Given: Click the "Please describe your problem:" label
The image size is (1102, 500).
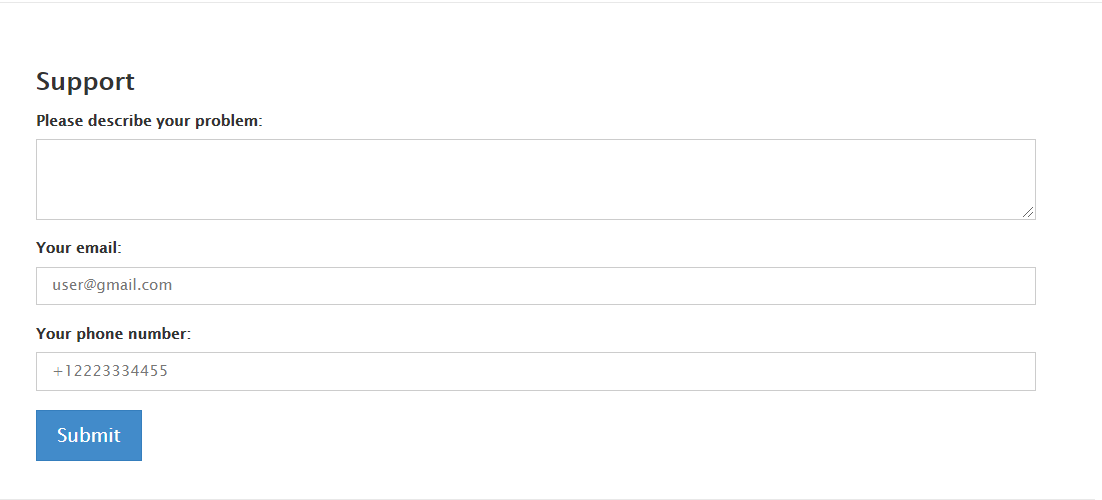Looking at the screenshot, I should pyautogui.click(x=149, y=121).
